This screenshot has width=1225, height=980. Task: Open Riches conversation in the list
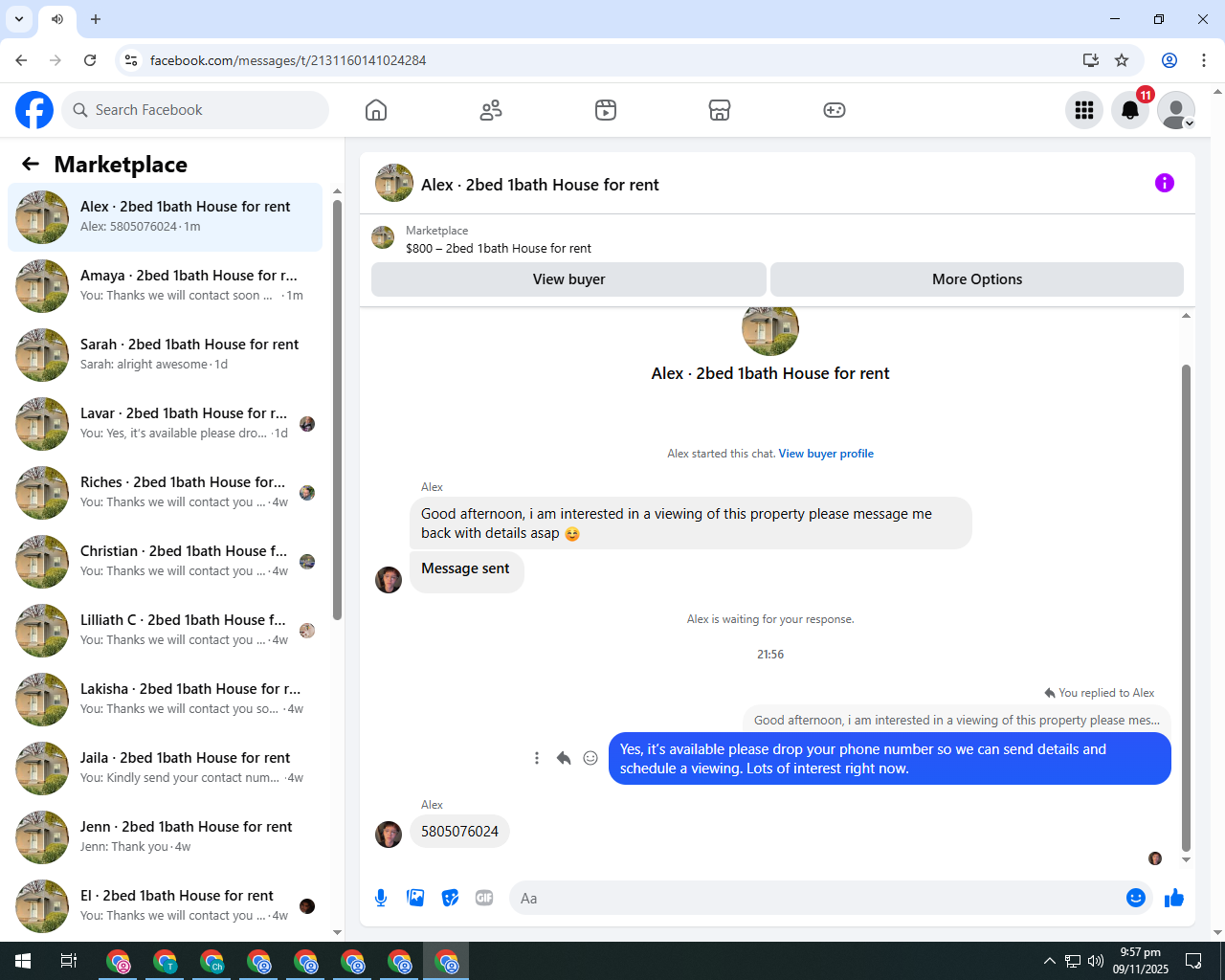pos(166,493)
